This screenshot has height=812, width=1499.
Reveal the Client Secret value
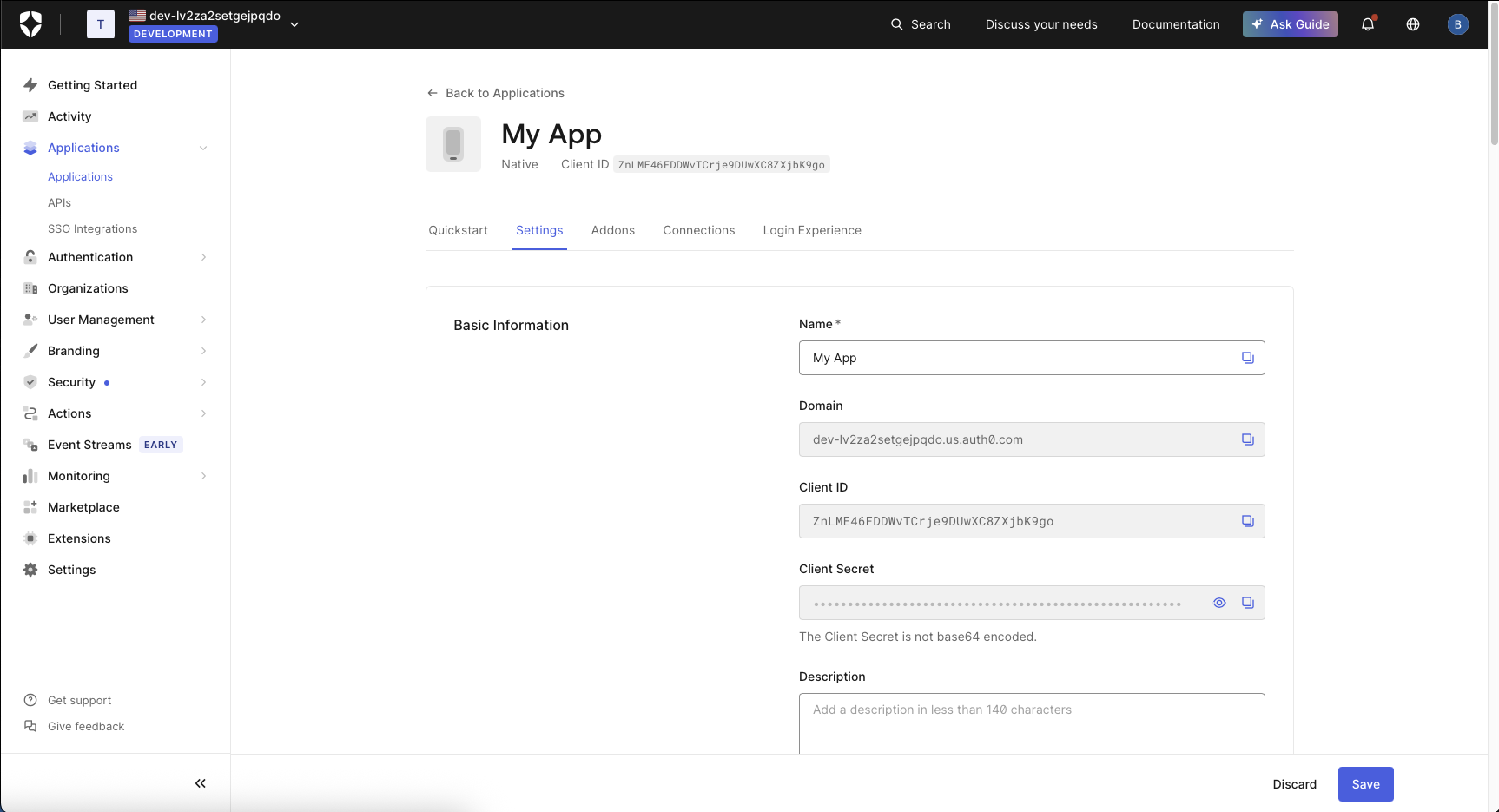tap(1219, 602)
